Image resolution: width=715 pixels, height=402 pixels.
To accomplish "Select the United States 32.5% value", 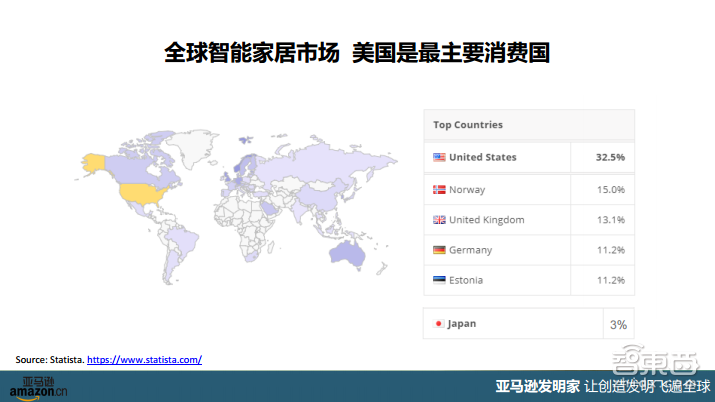I will pos(610,157).
